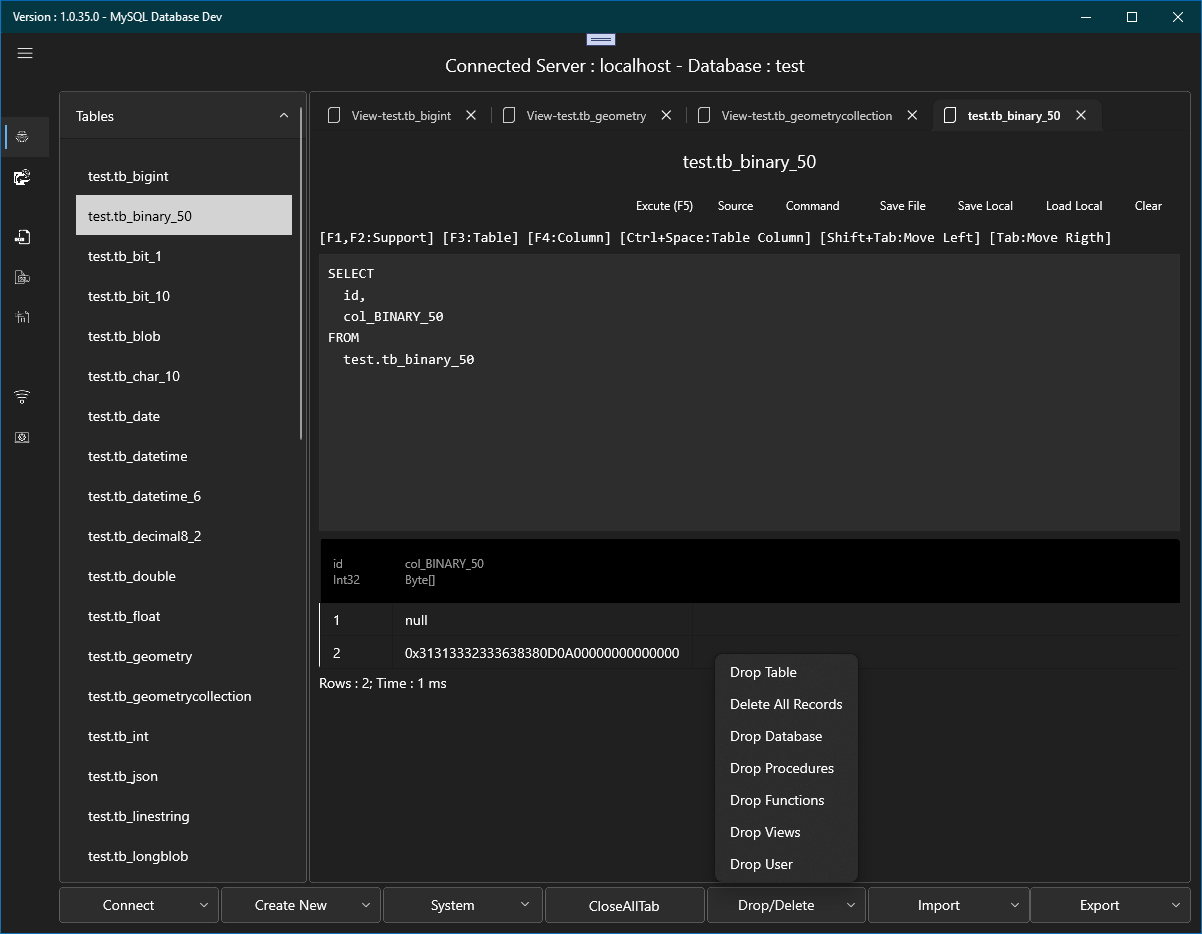Screen dimensions: 1202x934
Task: Click the Source button
Action: tap(735, 206)
